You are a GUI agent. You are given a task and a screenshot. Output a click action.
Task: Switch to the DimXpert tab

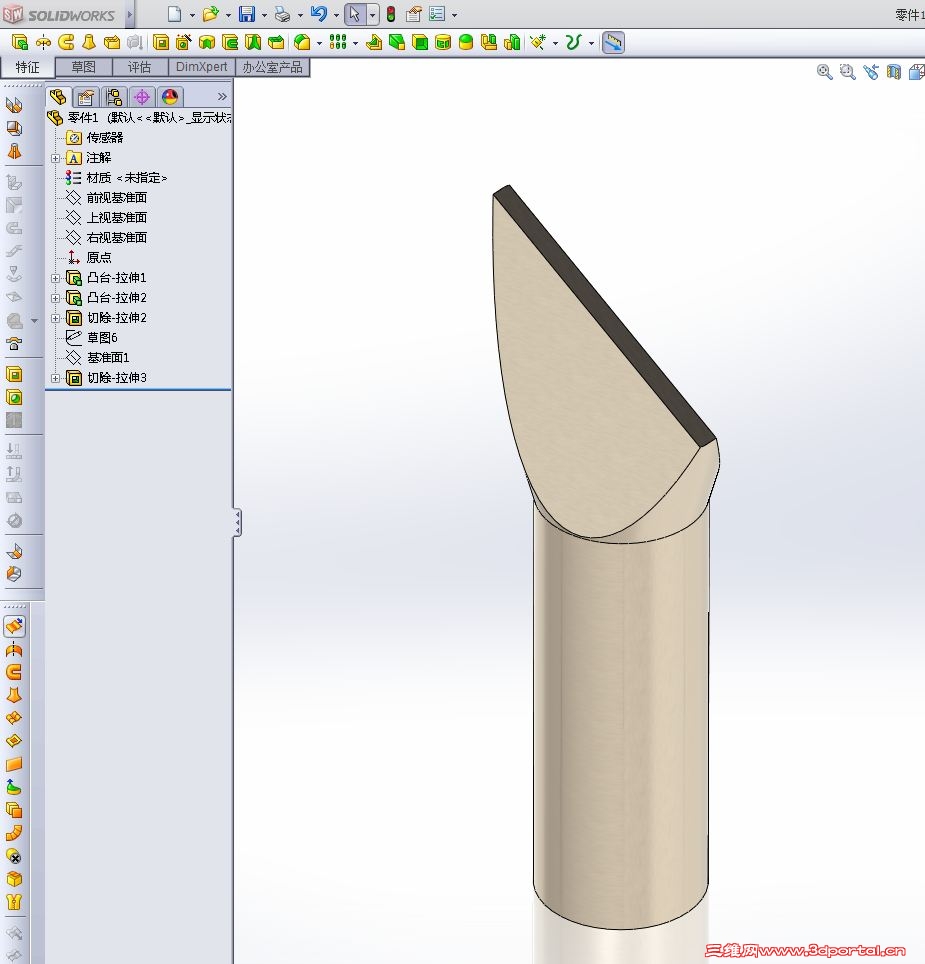(202, 67)
